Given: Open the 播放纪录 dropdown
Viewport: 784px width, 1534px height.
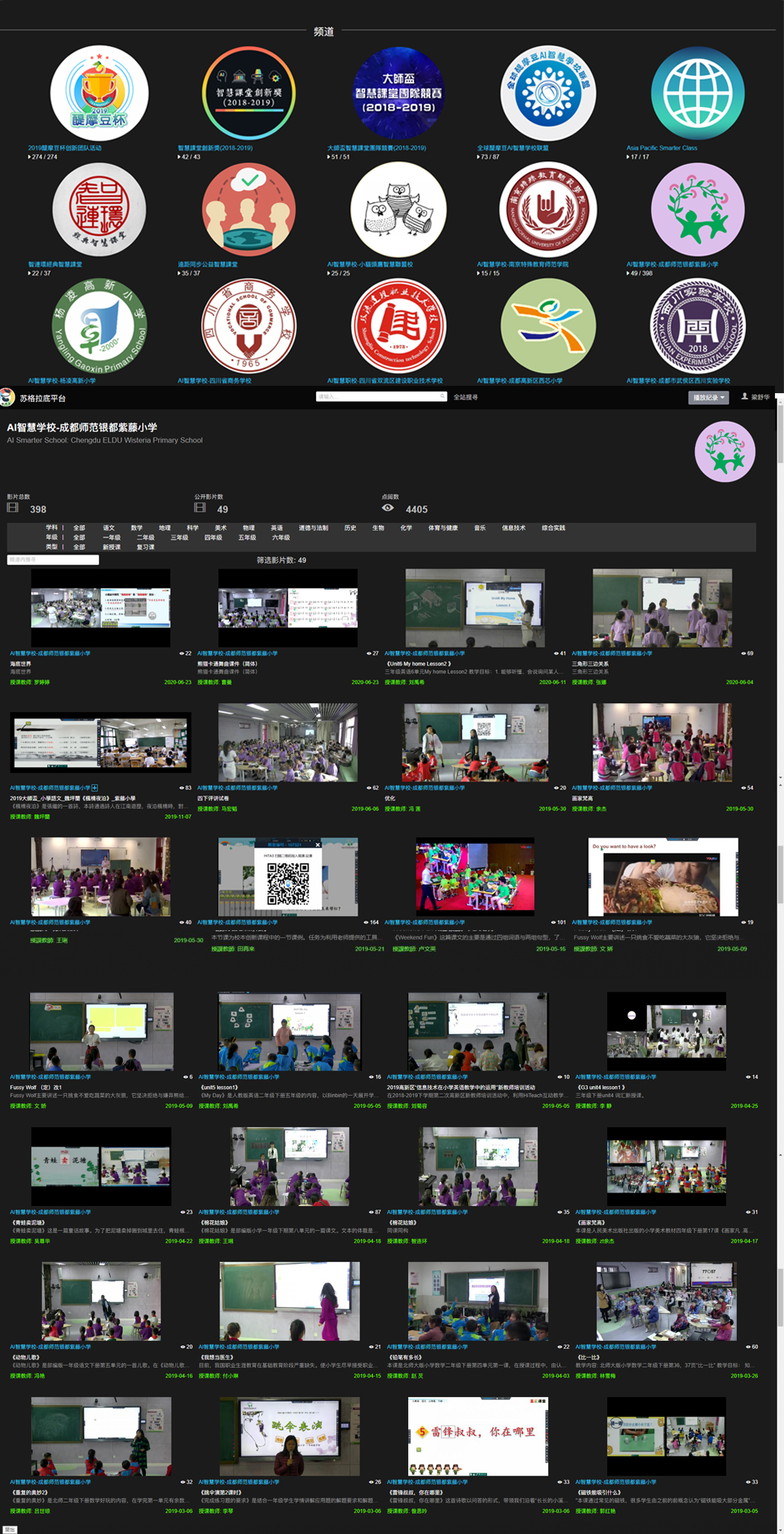Looking at the screenshot, I should click(x=708, y=398).
